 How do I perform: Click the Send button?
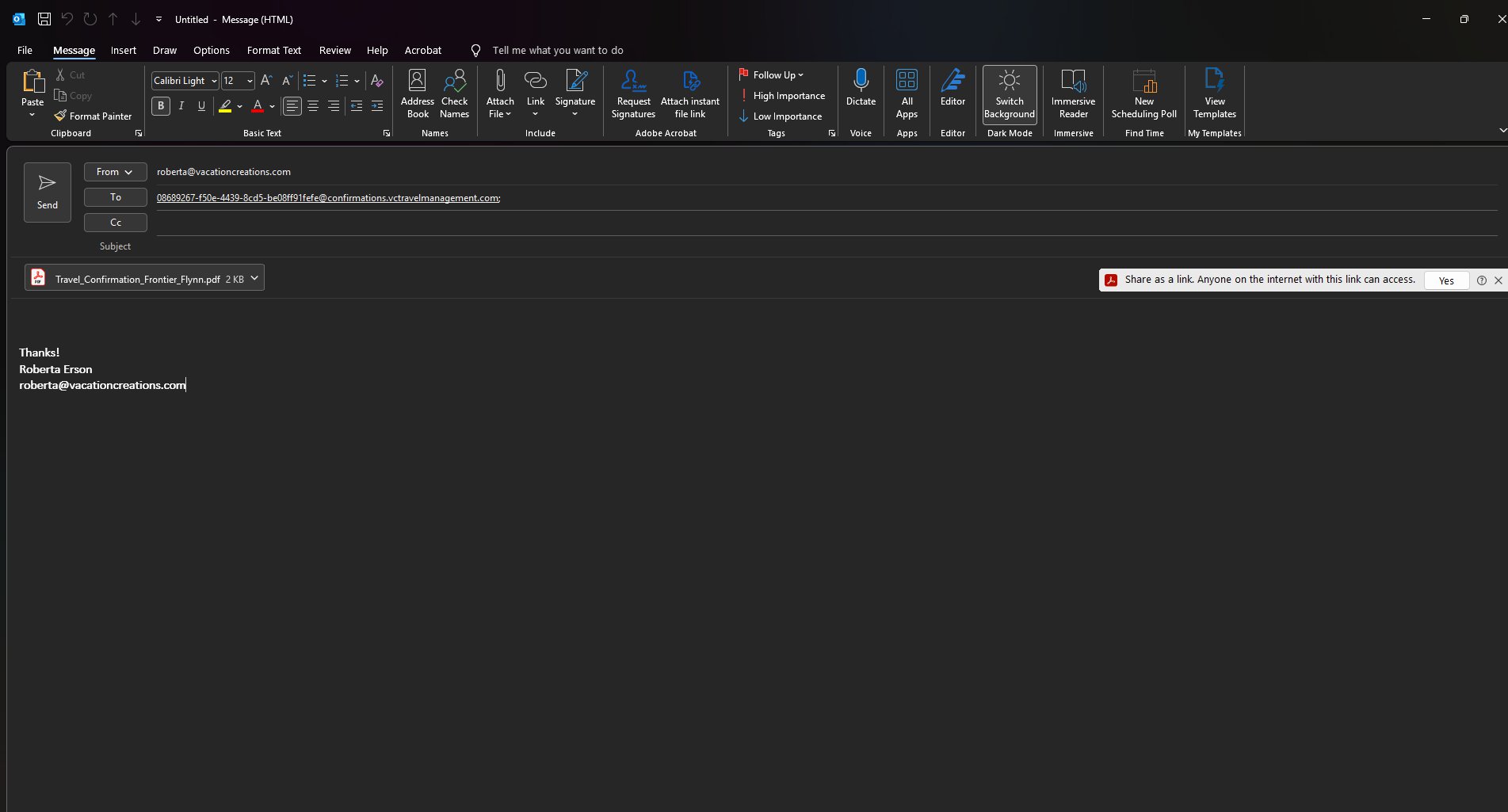pos(48,193)
